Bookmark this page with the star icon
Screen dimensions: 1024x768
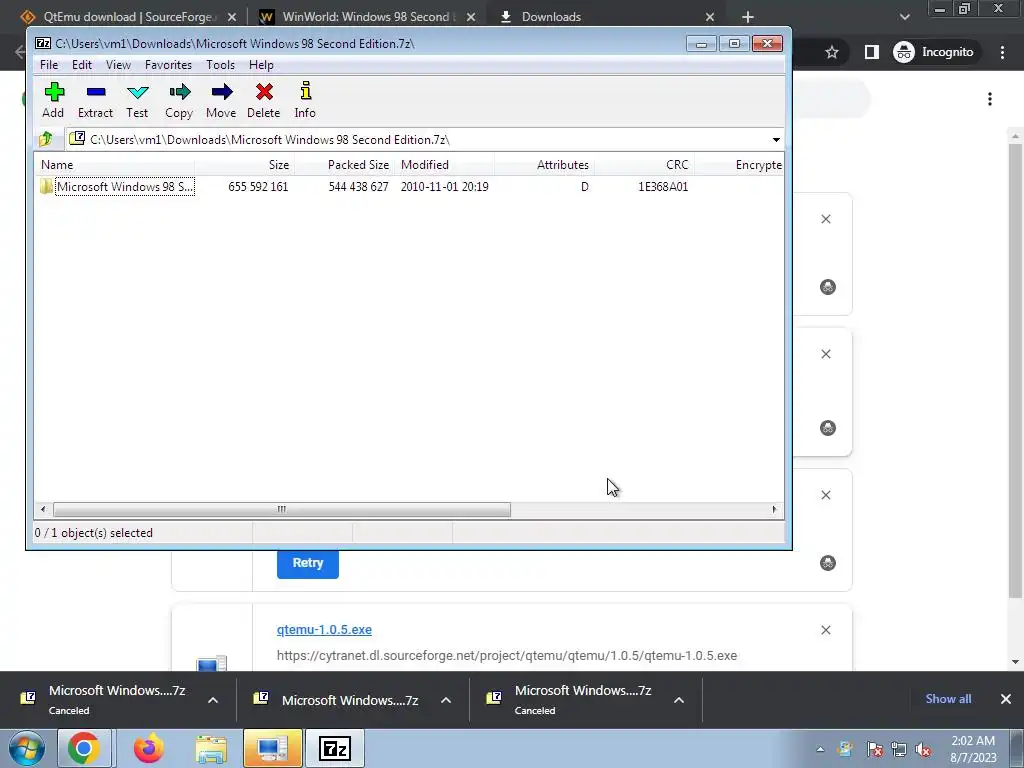831,52
